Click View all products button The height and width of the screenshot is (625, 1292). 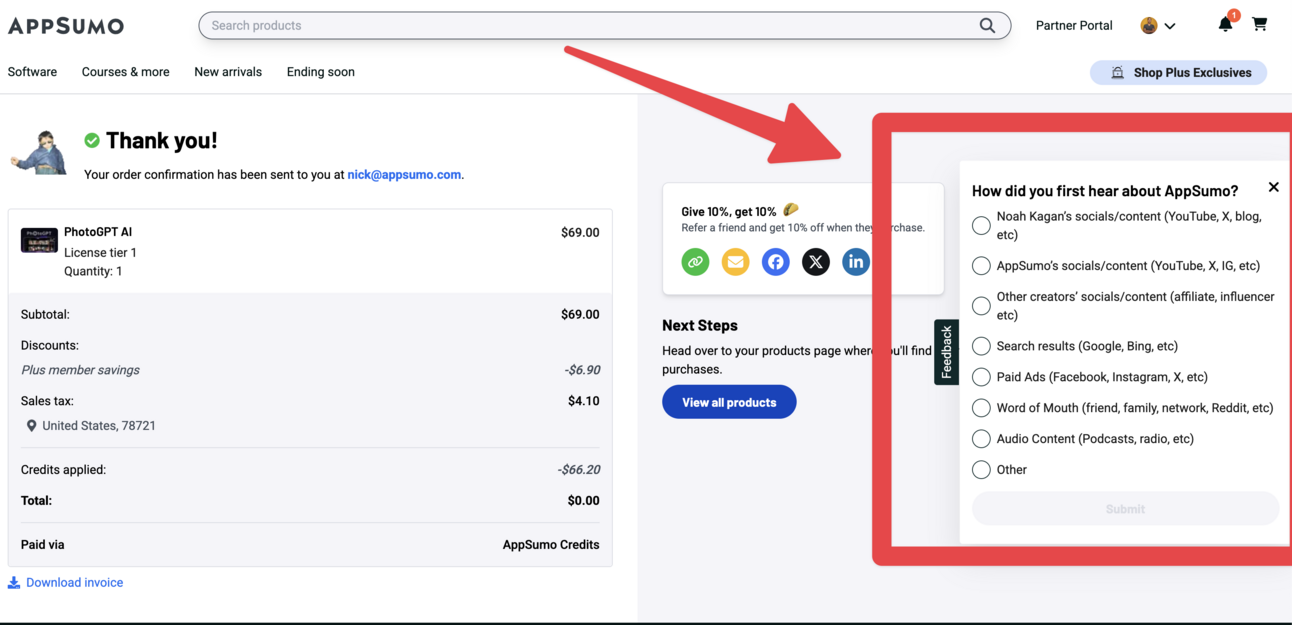(729, 402)
